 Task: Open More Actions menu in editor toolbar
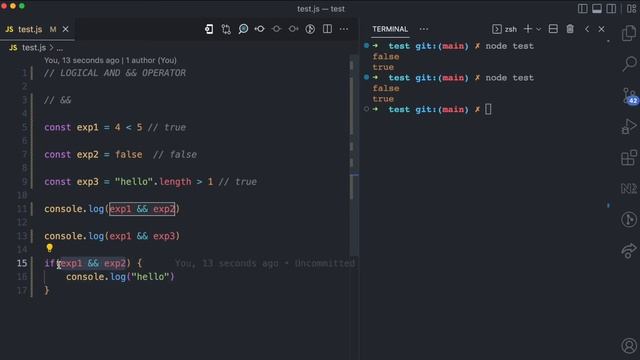[344, 29]
